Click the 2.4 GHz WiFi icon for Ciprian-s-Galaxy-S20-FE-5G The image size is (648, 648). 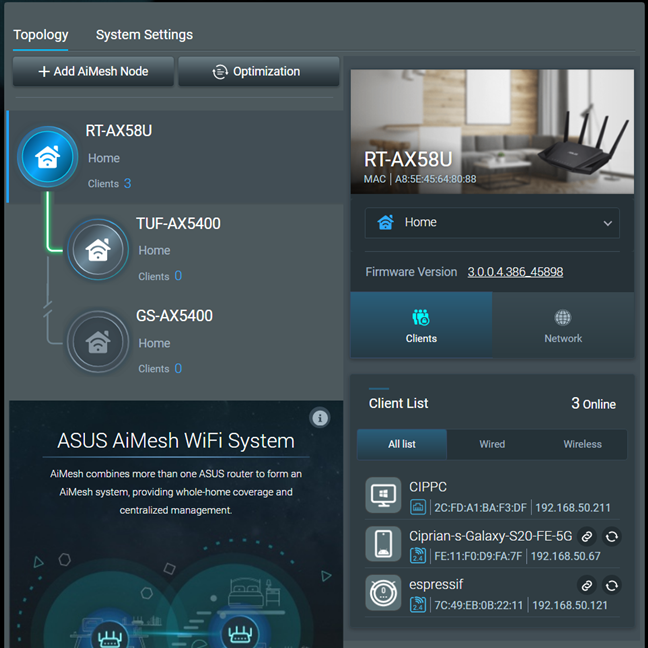(418, 555)
